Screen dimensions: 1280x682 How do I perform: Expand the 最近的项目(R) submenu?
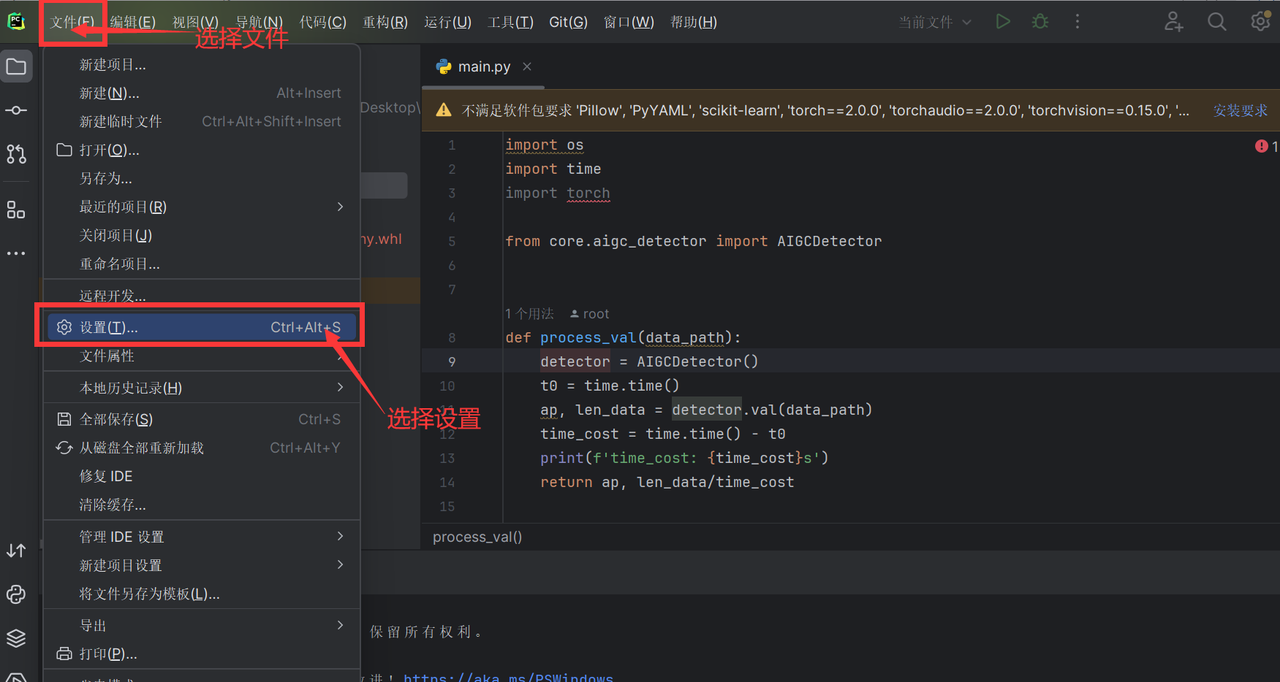click(202, 207)
